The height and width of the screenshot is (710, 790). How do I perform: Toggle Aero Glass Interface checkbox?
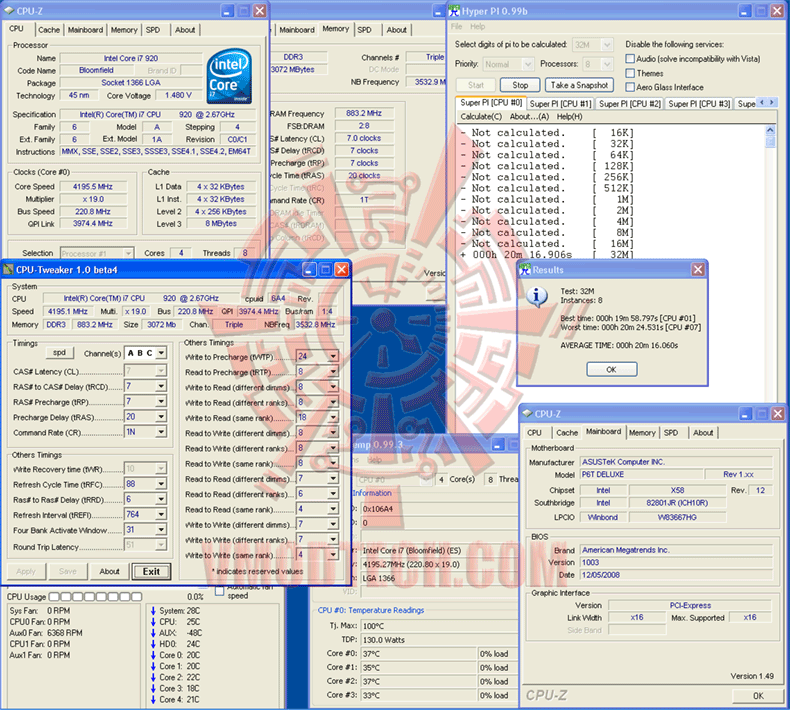pyautogui.click(x=630, y=87)
